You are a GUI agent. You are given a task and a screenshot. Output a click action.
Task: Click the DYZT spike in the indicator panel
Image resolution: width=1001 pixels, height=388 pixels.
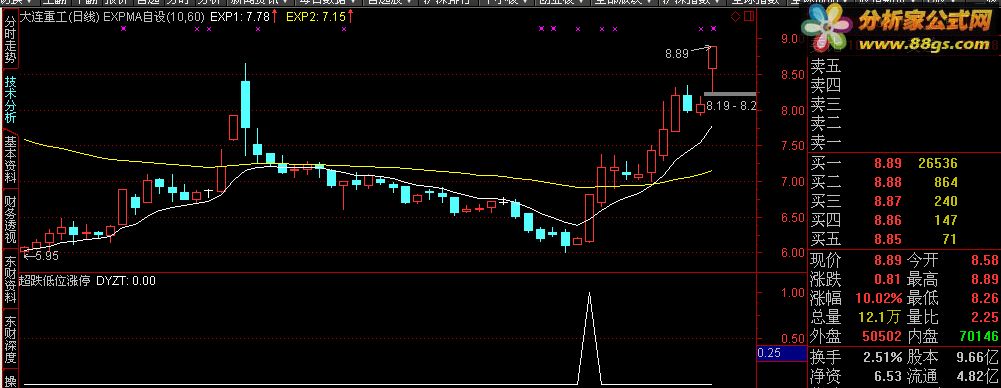[x=589, y=338]
